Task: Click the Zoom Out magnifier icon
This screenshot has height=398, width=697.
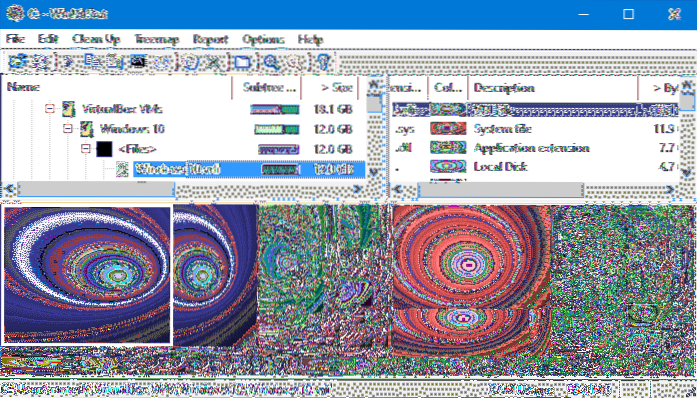Action: [x=294, y=62]
